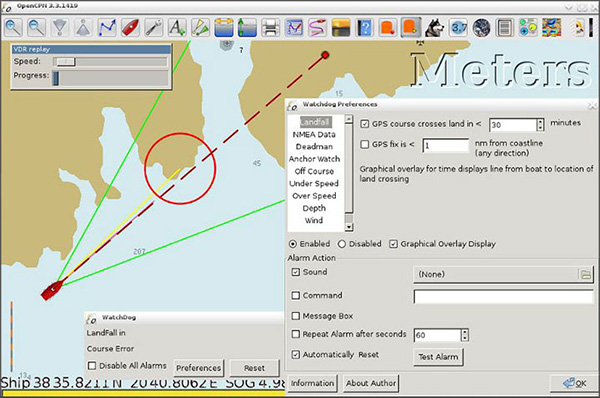Open settings with the wrench icon
Viewport: 600px width, 398px height.
[x=153, y=28]
